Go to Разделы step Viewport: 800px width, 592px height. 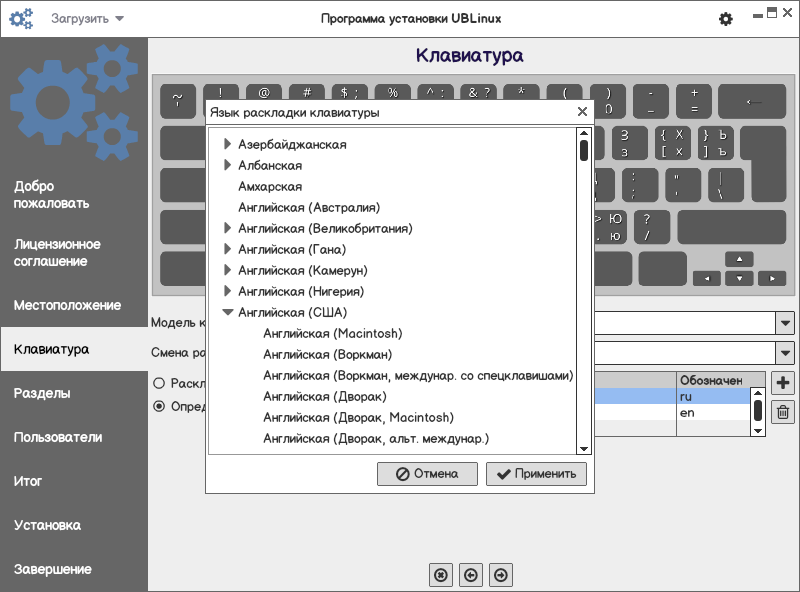pos(42,393)
